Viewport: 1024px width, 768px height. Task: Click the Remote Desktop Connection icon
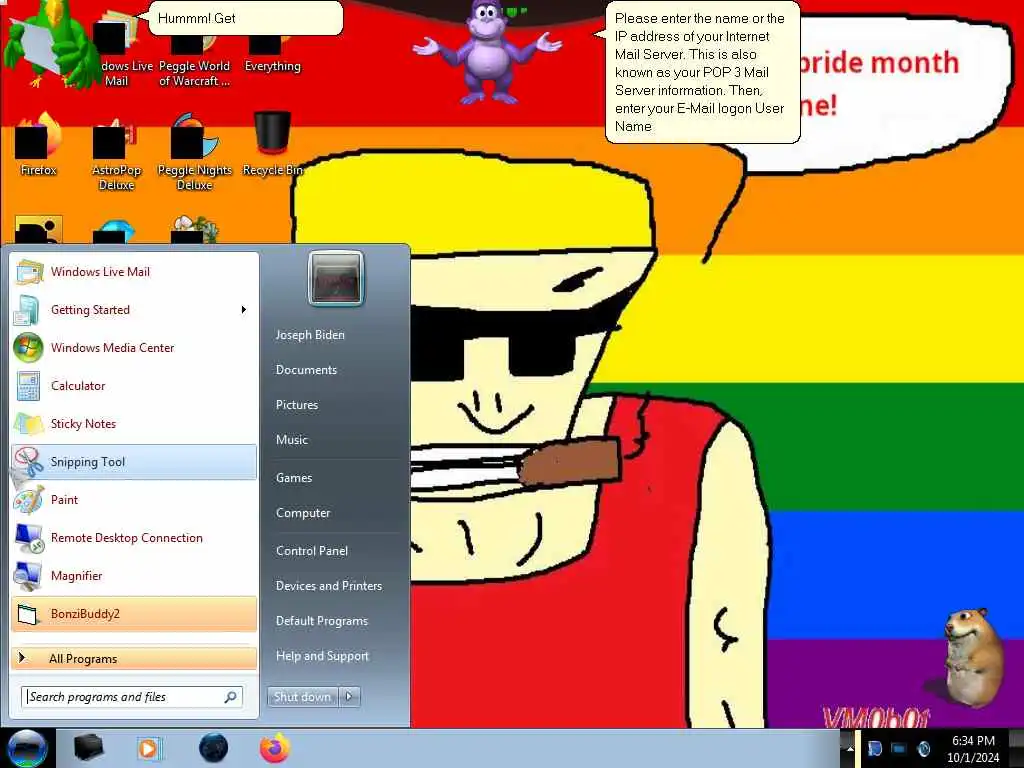click(29, 537)
